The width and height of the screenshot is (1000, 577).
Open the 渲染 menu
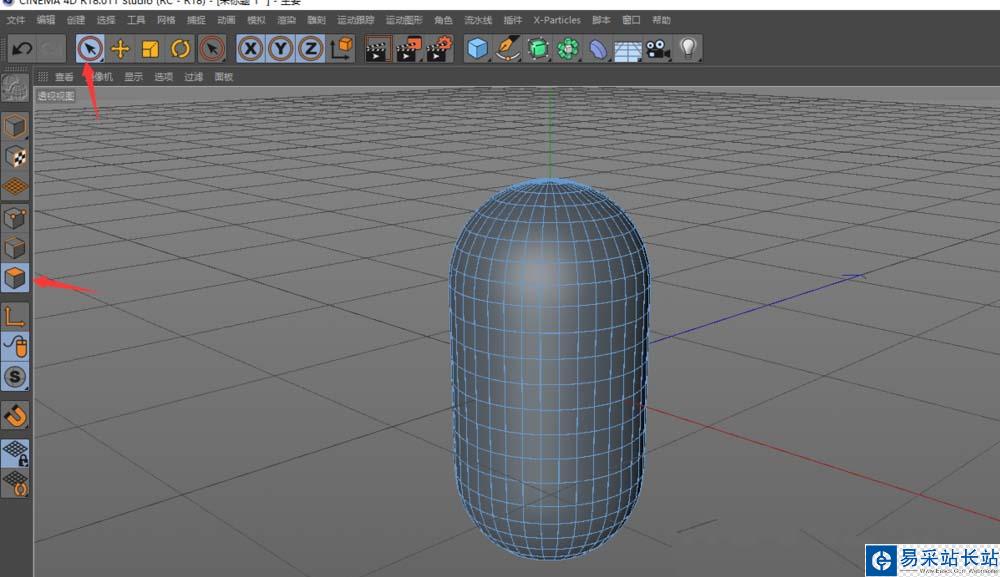286,20
